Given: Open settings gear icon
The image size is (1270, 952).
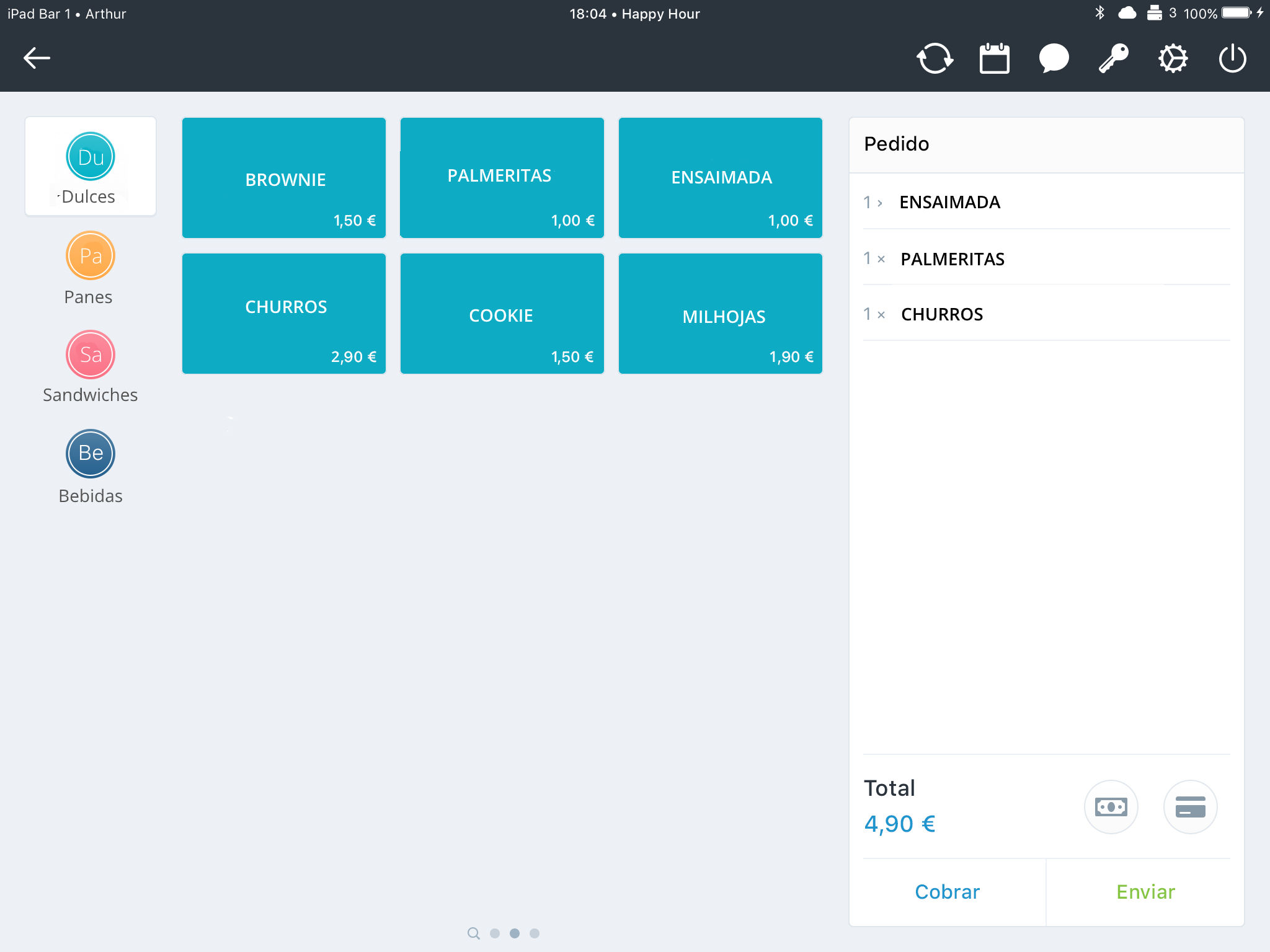Looking at the screenshot, I should (x=1173, y=58).
